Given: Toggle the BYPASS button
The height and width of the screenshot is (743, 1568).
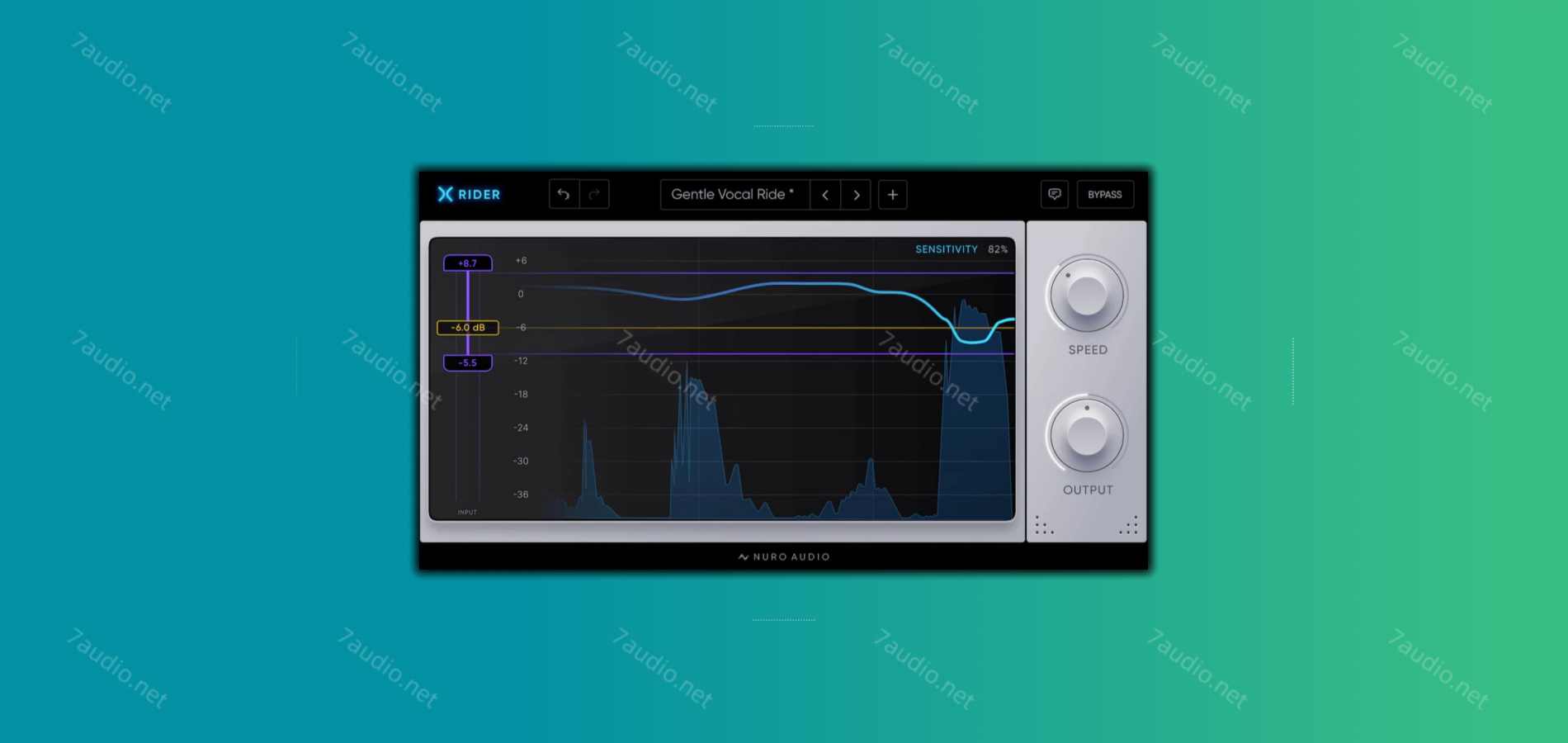Looking at the screenshot, I should tap(1105, 194).
